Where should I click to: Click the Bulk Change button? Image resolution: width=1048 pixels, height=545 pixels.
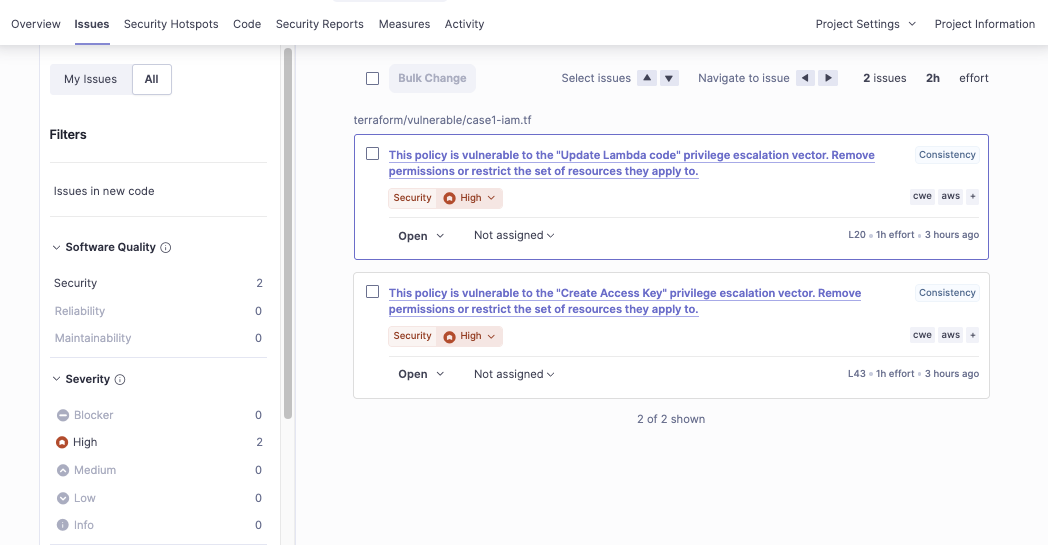(x=432, y=78)
